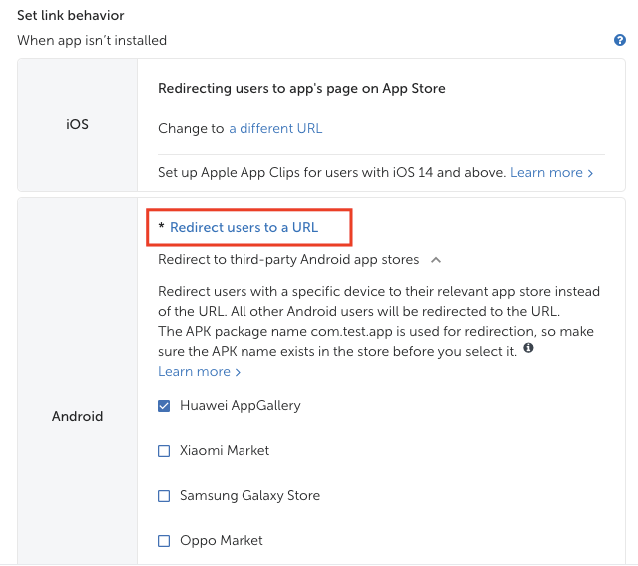
Task: Check the Oppo Market checkbox
Action: point(164,541)
